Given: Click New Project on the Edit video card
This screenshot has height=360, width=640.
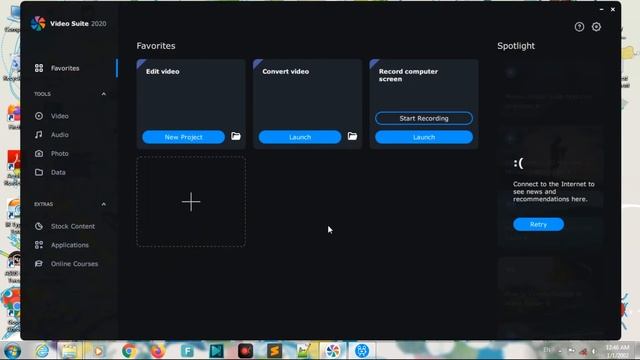Looking at the screenshot, I should coord(183,137).
